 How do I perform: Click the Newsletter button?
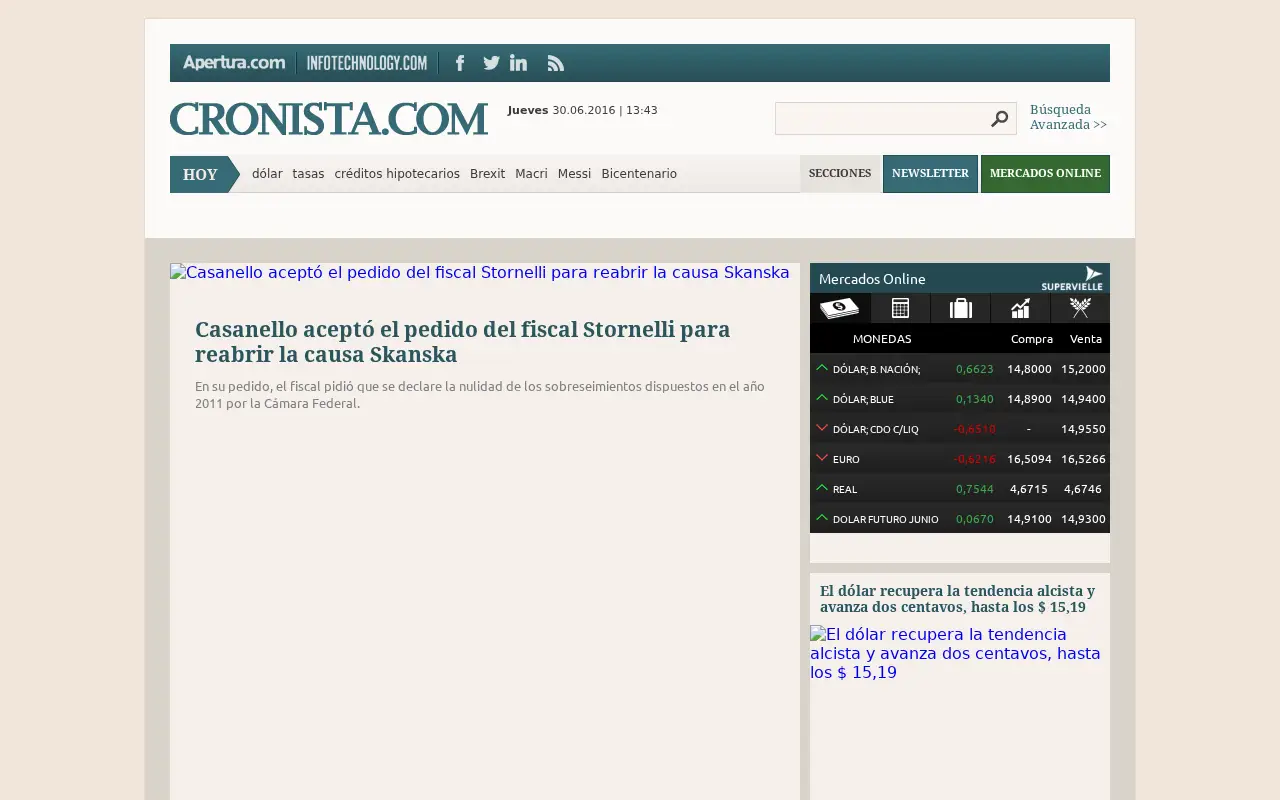coord(930,174)
